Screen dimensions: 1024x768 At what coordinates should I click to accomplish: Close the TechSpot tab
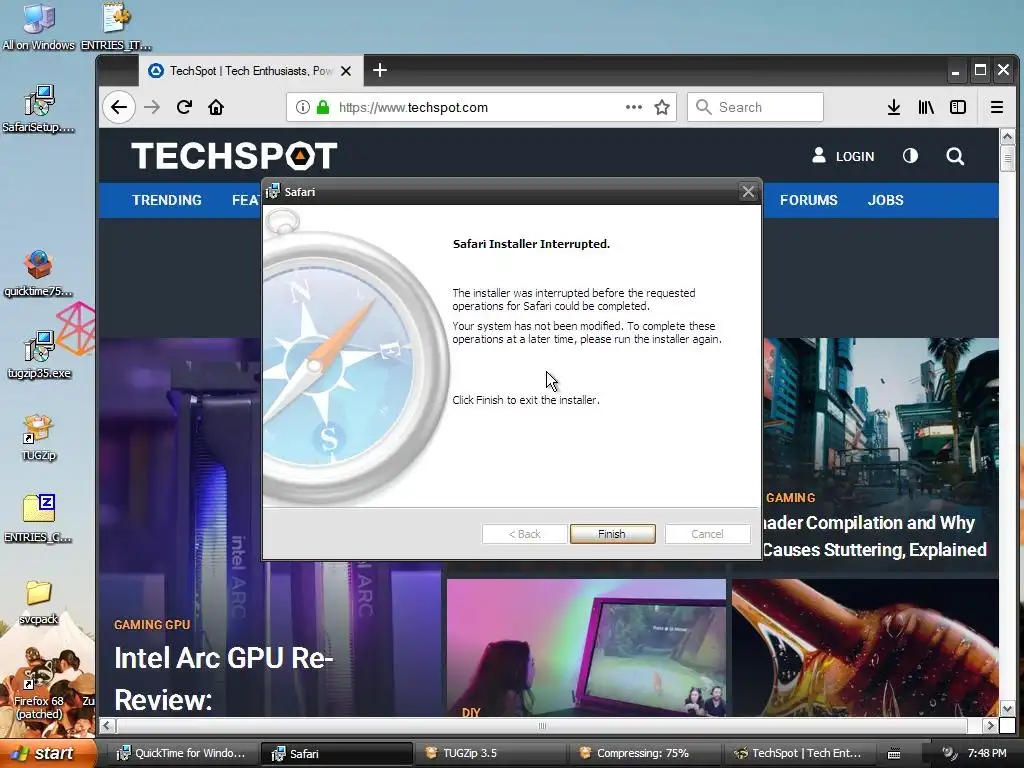[346, 71]
